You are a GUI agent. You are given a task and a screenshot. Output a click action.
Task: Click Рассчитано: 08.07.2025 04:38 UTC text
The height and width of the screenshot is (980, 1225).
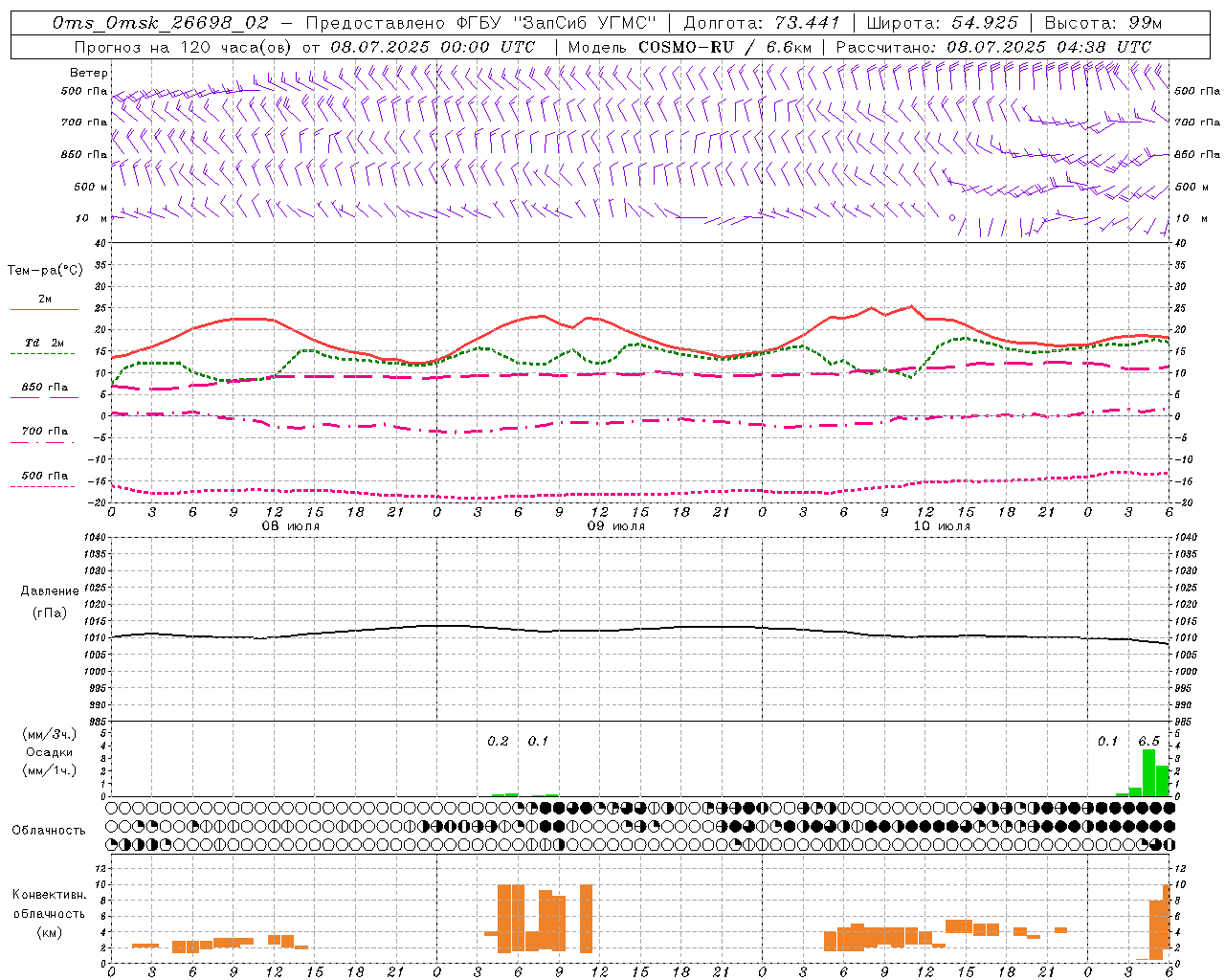[993, 47]
